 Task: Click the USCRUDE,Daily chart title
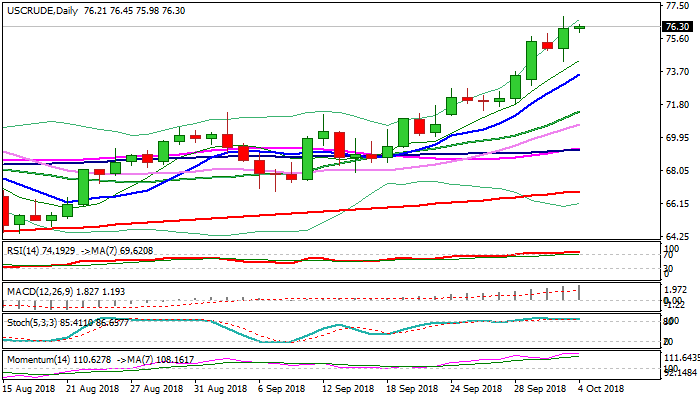coord(37,8)
